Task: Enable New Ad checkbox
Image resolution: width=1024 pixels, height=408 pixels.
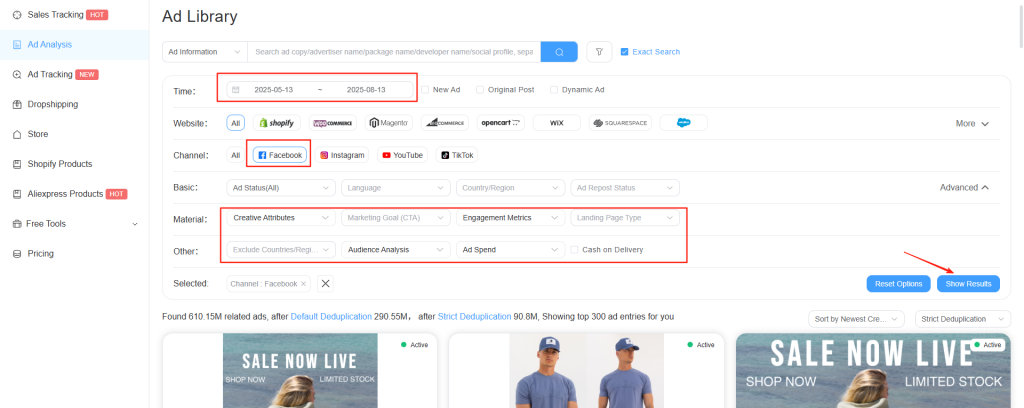Action: tap(425, 90)
